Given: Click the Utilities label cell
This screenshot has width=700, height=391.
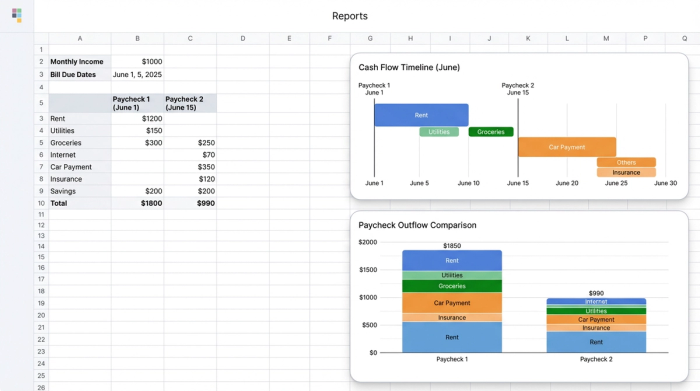Looking at the screenshot, I should coord(80,131).
